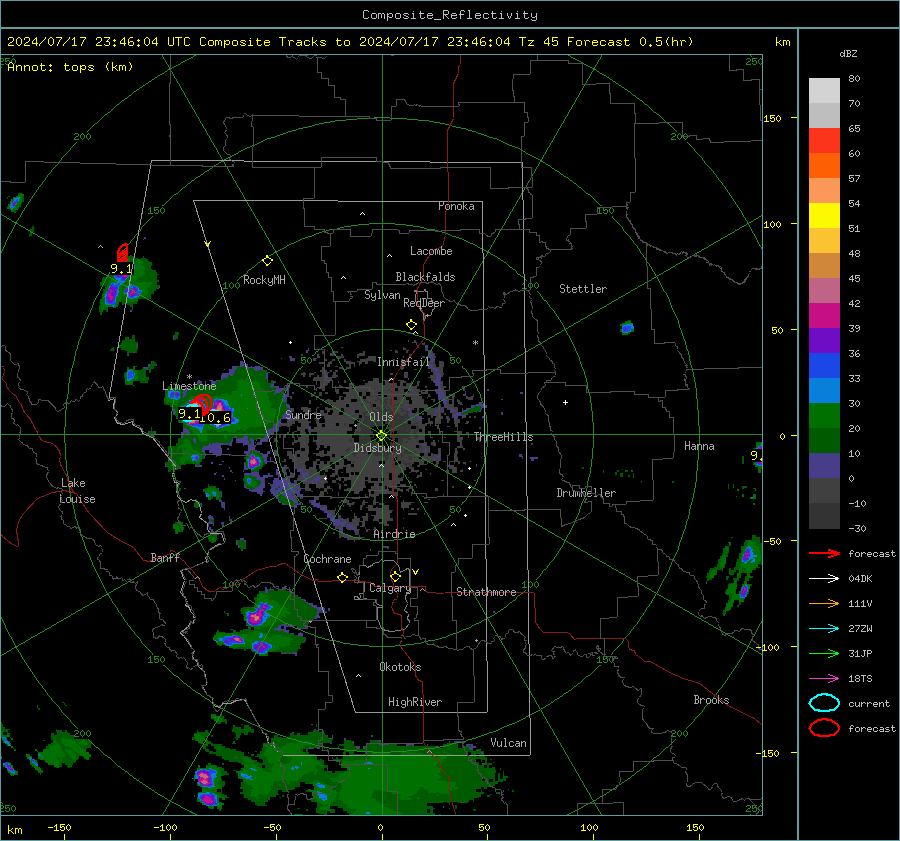Select the 80 dBZ light gray color swatch

[x=824, y=91]
